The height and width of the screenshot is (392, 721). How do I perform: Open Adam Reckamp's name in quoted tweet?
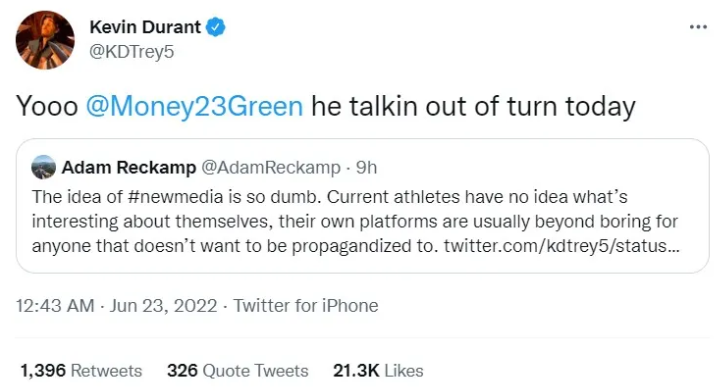tap(129, 168)
